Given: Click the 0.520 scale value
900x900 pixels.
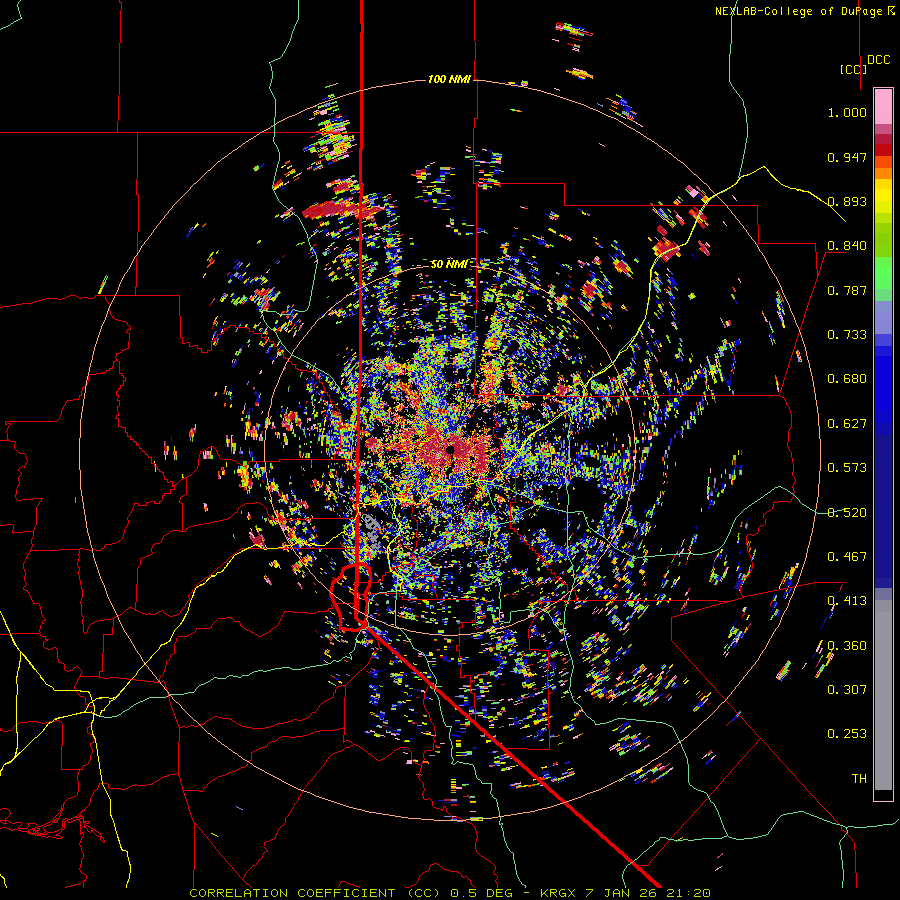Looking at the screenshot, I should coord(847,513).
